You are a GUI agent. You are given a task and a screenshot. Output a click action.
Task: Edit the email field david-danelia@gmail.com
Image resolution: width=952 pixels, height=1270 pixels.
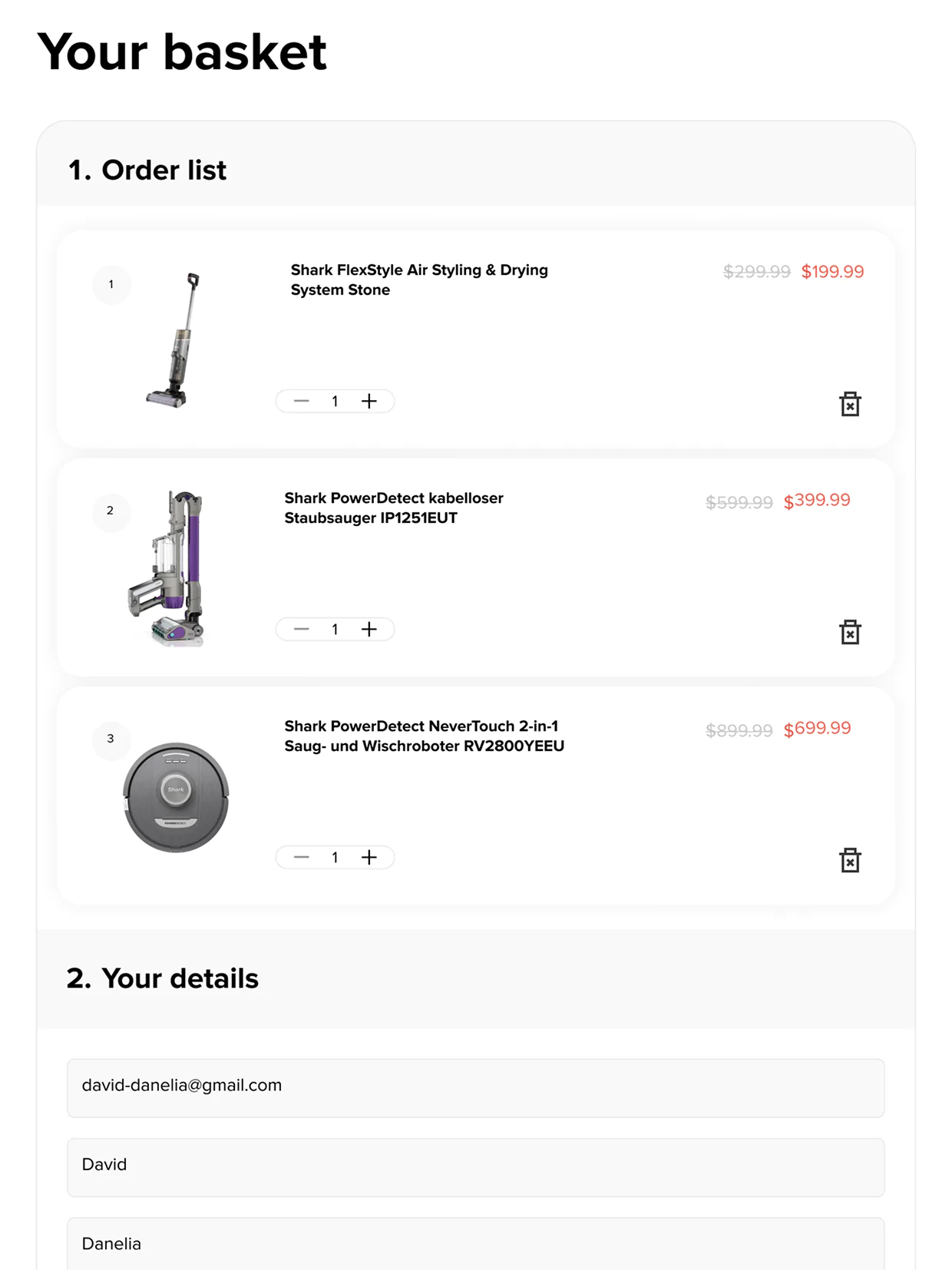[x=475, y=1087]
